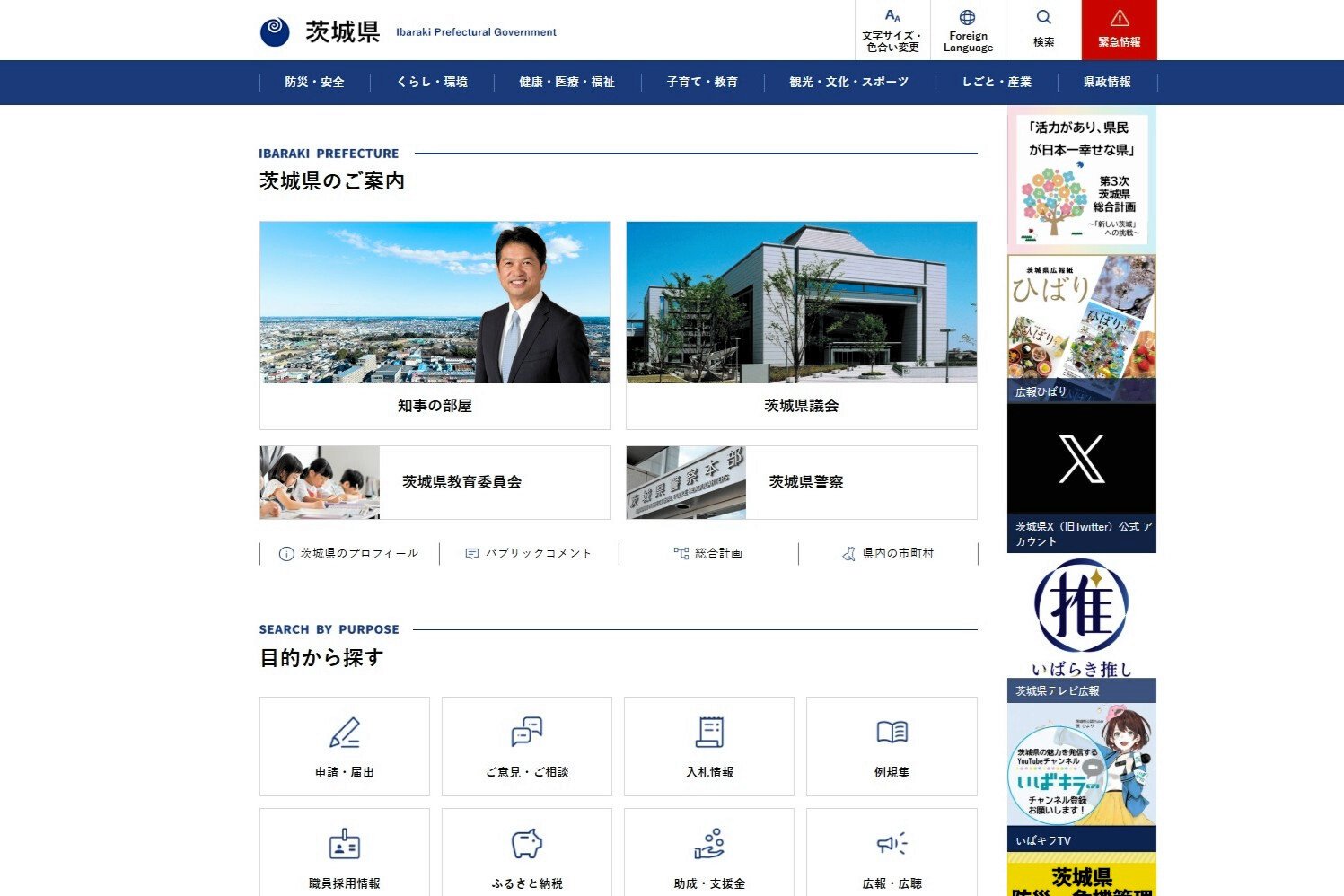Click the 目的から探す heading
The height and width of the screenshot is (896, 1344).
coord(321,658)
